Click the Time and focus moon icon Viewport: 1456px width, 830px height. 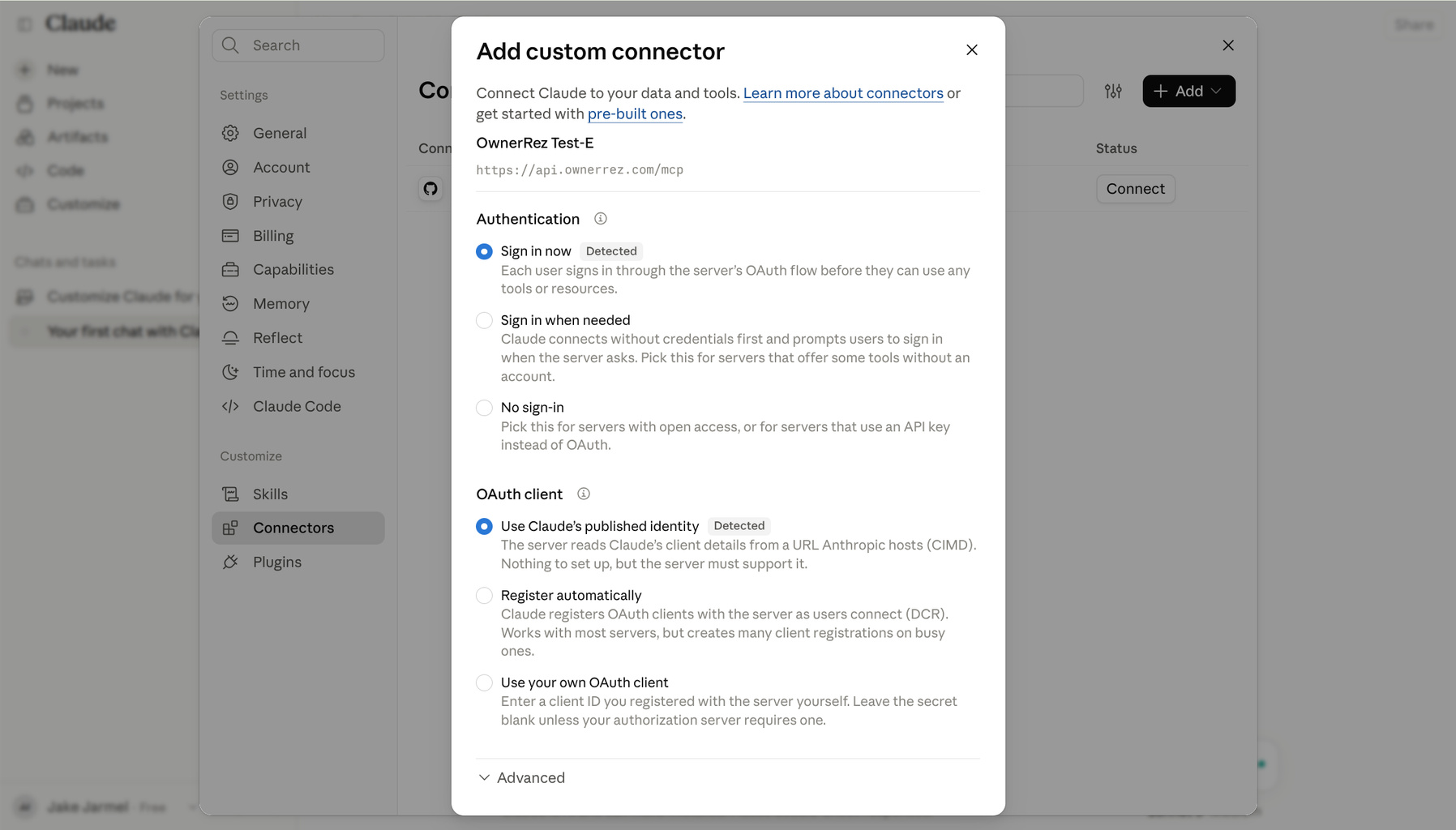[x=230, y=372]
